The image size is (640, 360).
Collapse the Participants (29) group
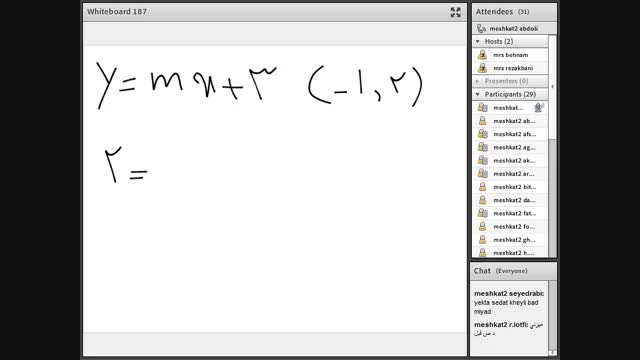pyautogui.click(x=478, y=94)
